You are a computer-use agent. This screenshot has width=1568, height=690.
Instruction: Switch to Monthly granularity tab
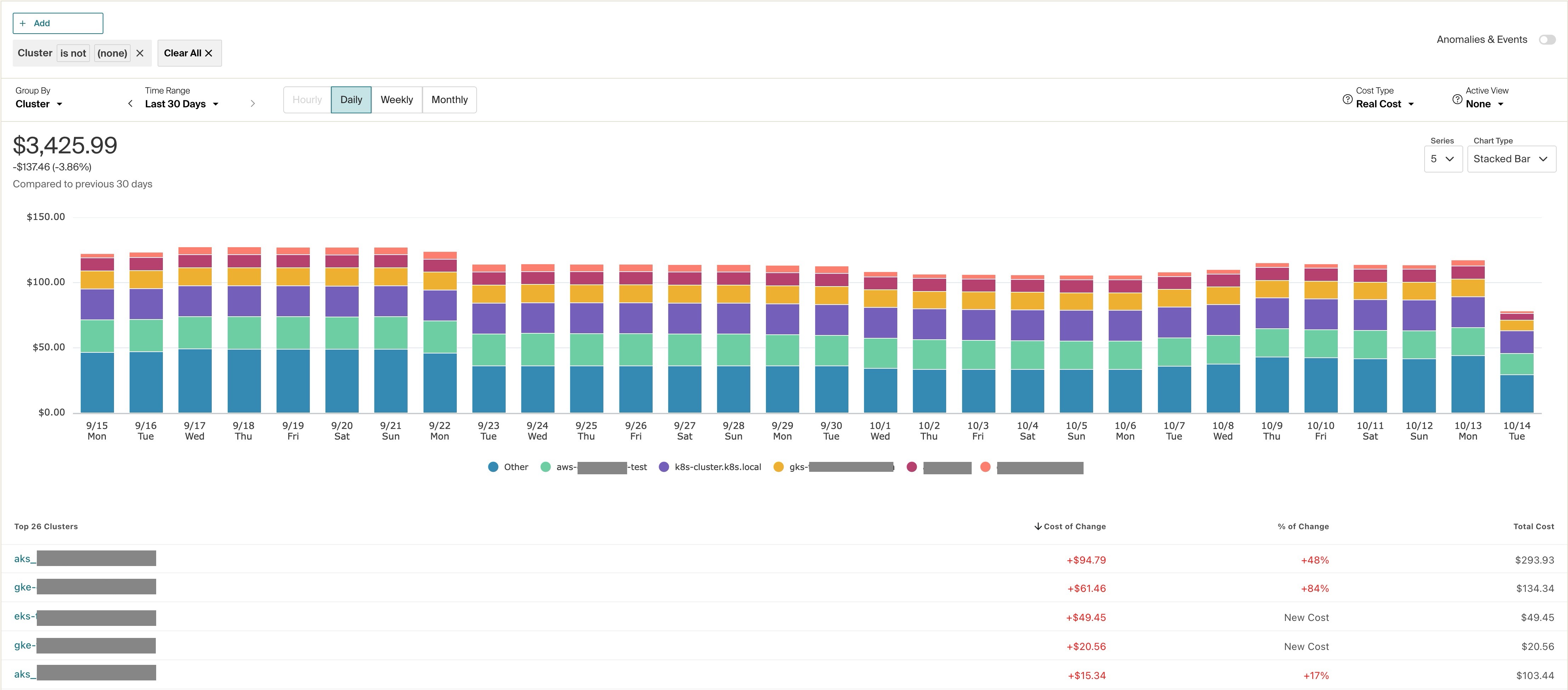[449, 100]
